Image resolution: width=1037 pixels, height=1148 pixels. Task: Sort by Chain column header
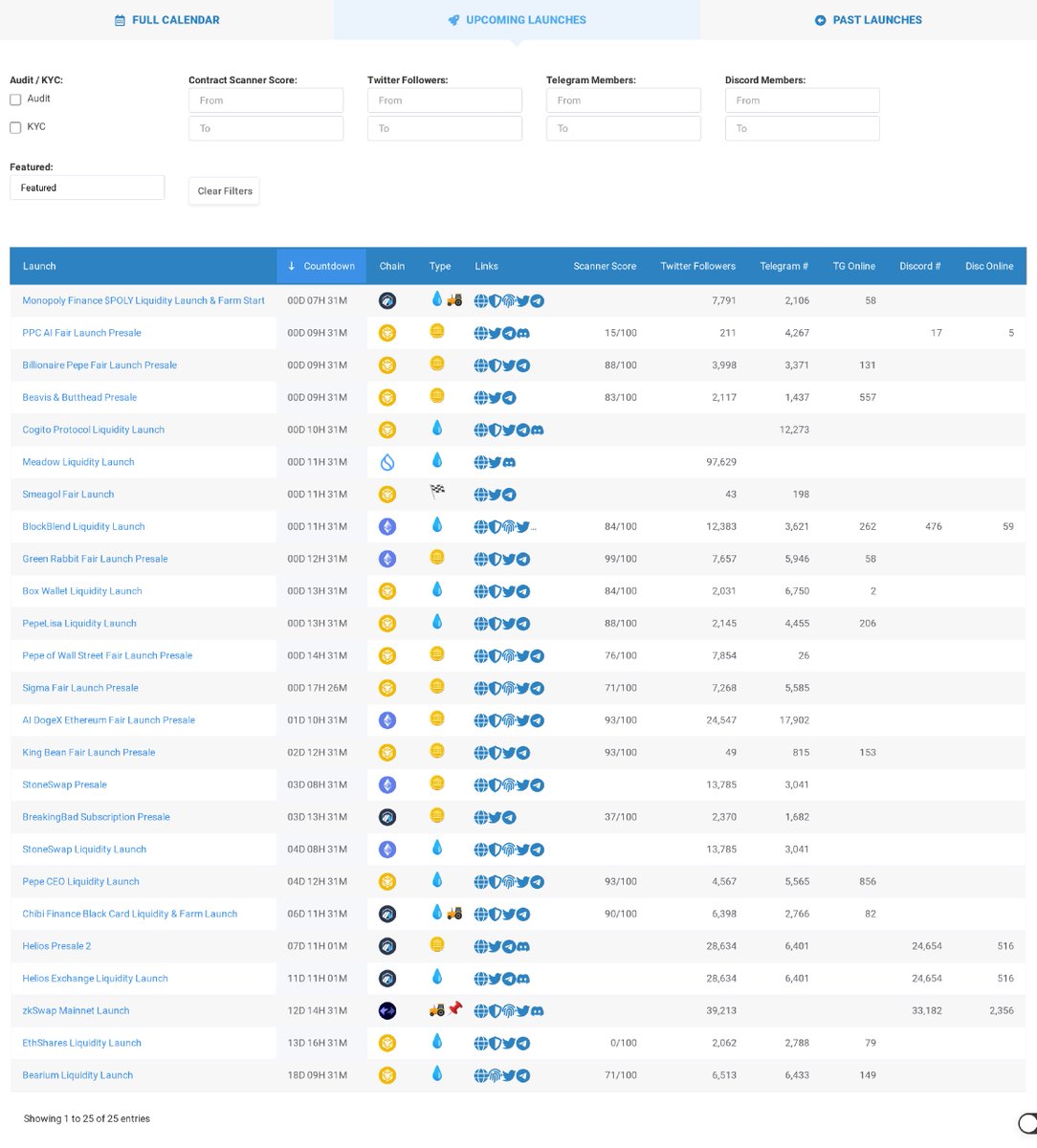tap(391, 266)
